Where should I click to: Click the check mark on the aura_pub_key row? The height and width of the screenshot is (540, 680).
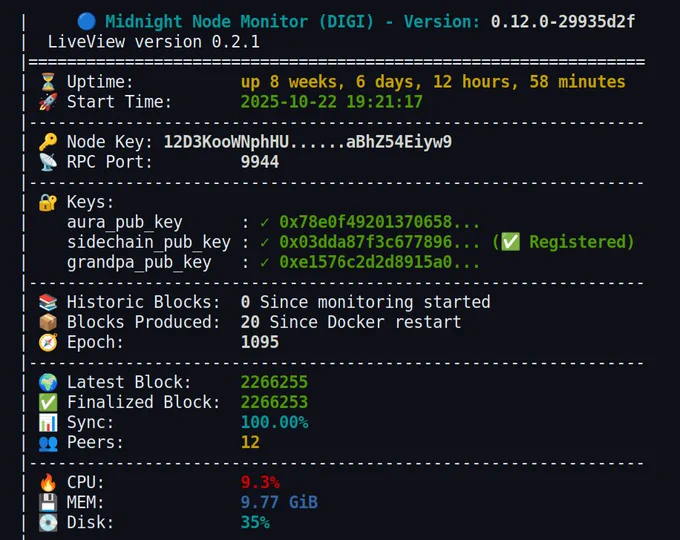point(265,223)
